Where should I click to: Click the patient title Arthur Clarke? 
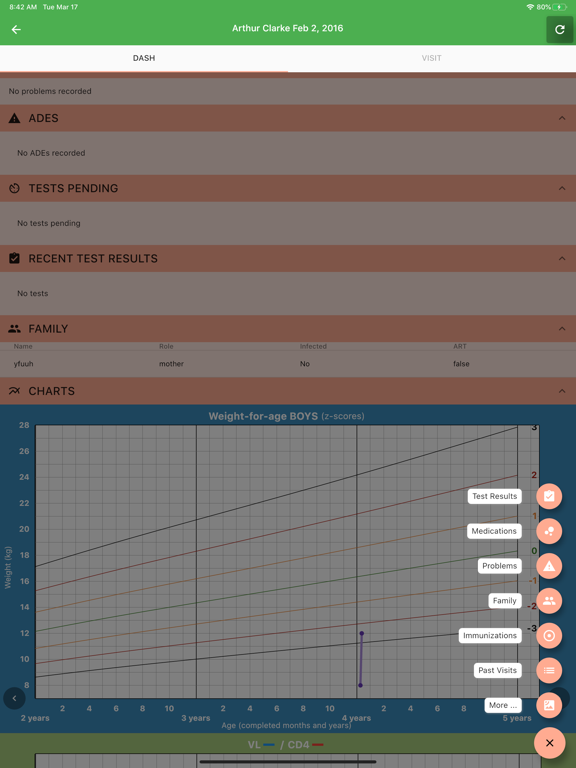(288, 28)
